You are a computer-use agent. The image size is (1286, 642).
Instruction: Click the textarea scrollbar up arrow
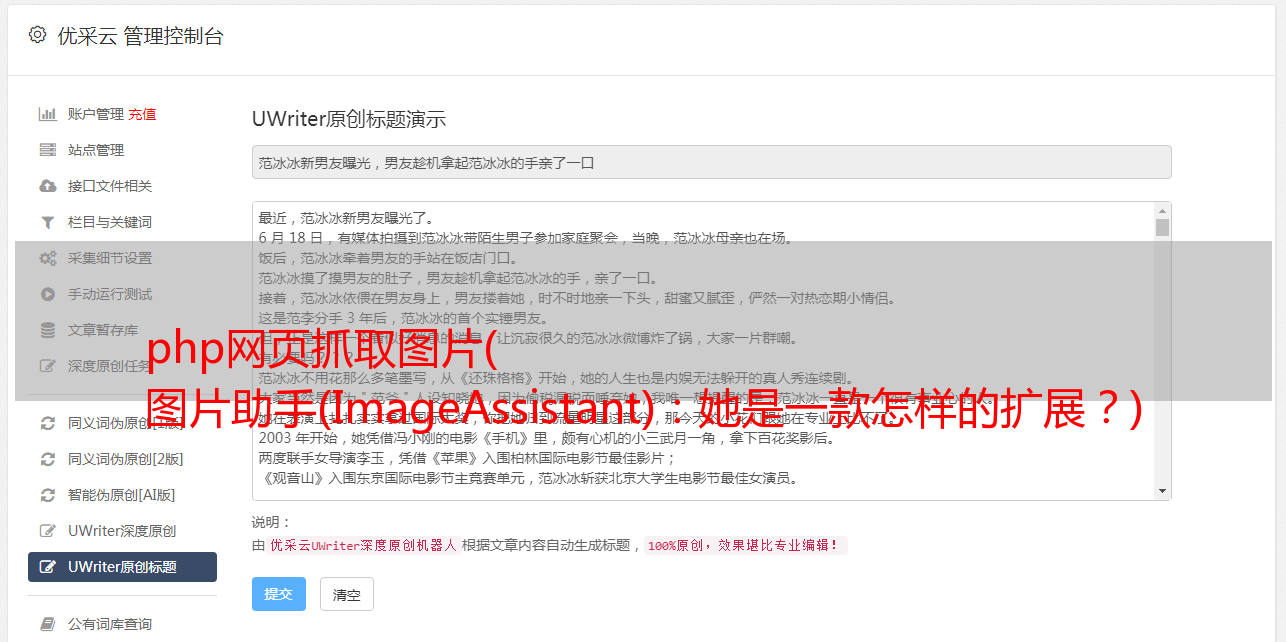1162,211
